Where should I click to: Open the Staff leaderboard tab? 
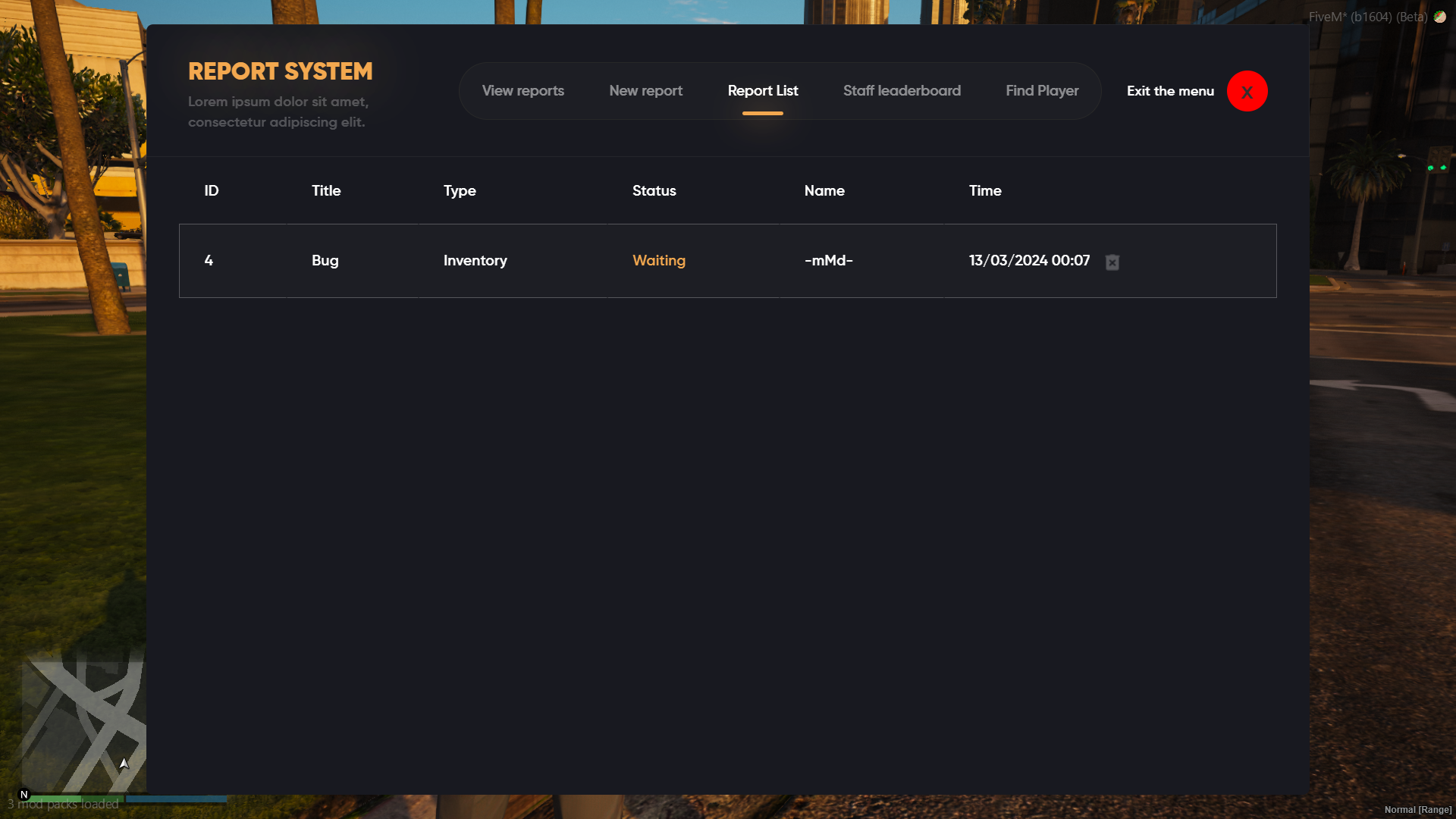point(902,90)
